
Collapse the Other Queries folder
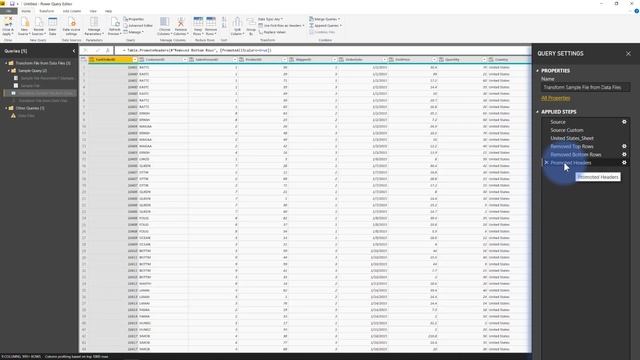pos(6,108)
